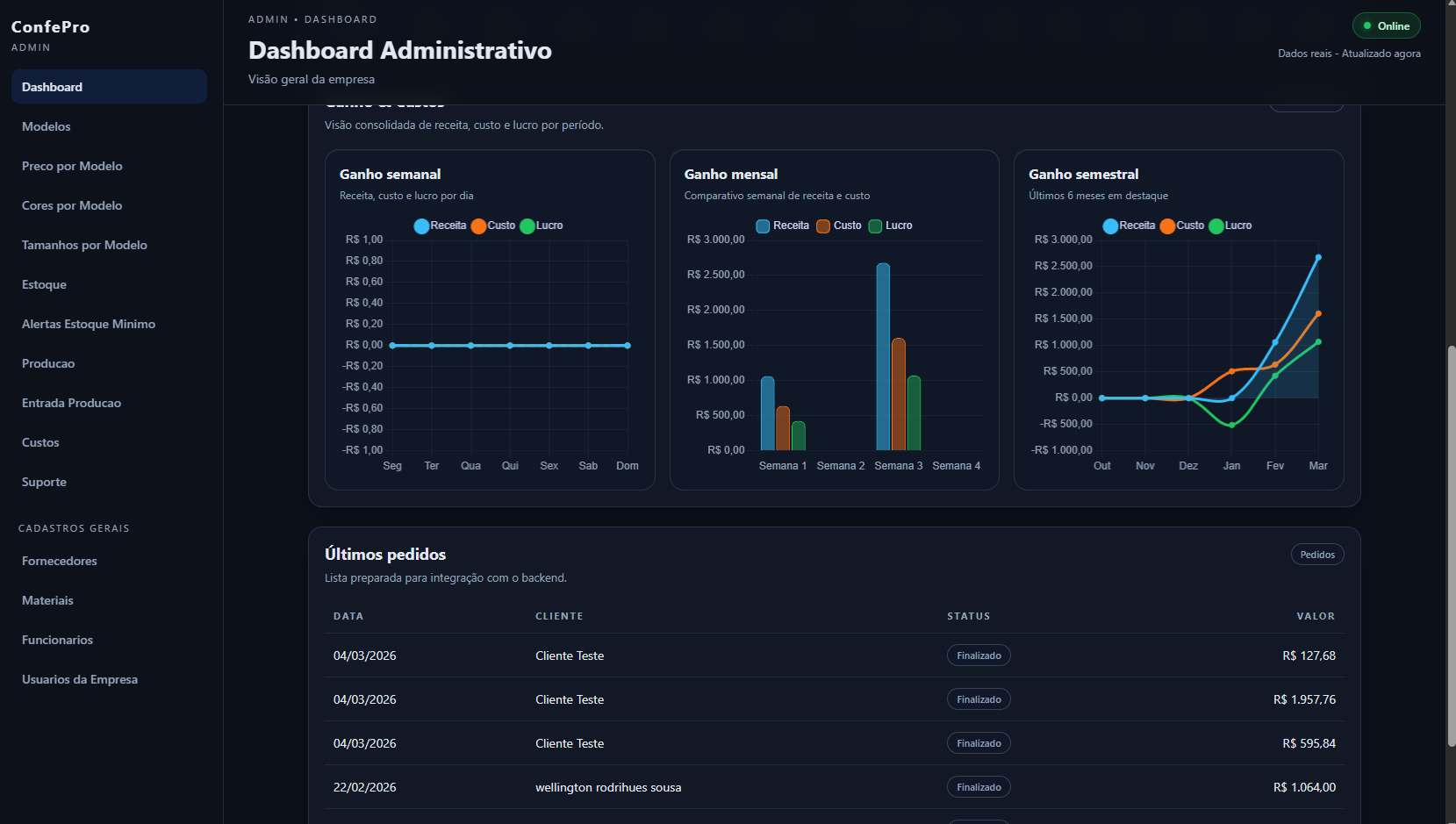Click the CLIENTE column header
Screen dimensions: 1456x824
pos(559,616)
